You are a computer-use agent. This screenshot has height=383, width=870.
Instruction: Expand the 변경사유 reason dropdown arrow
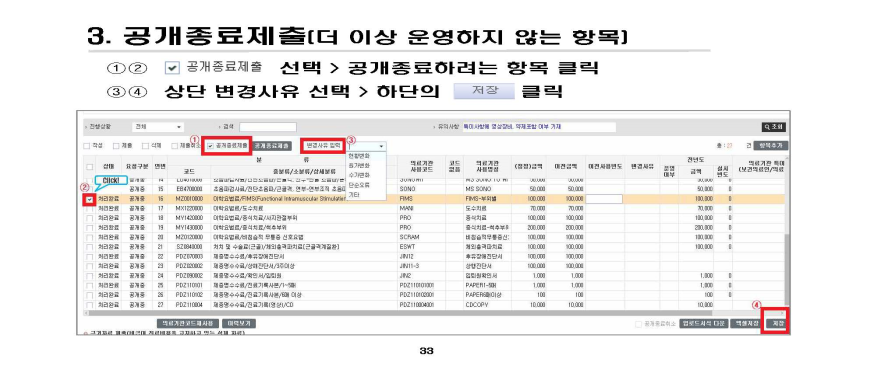382,147
